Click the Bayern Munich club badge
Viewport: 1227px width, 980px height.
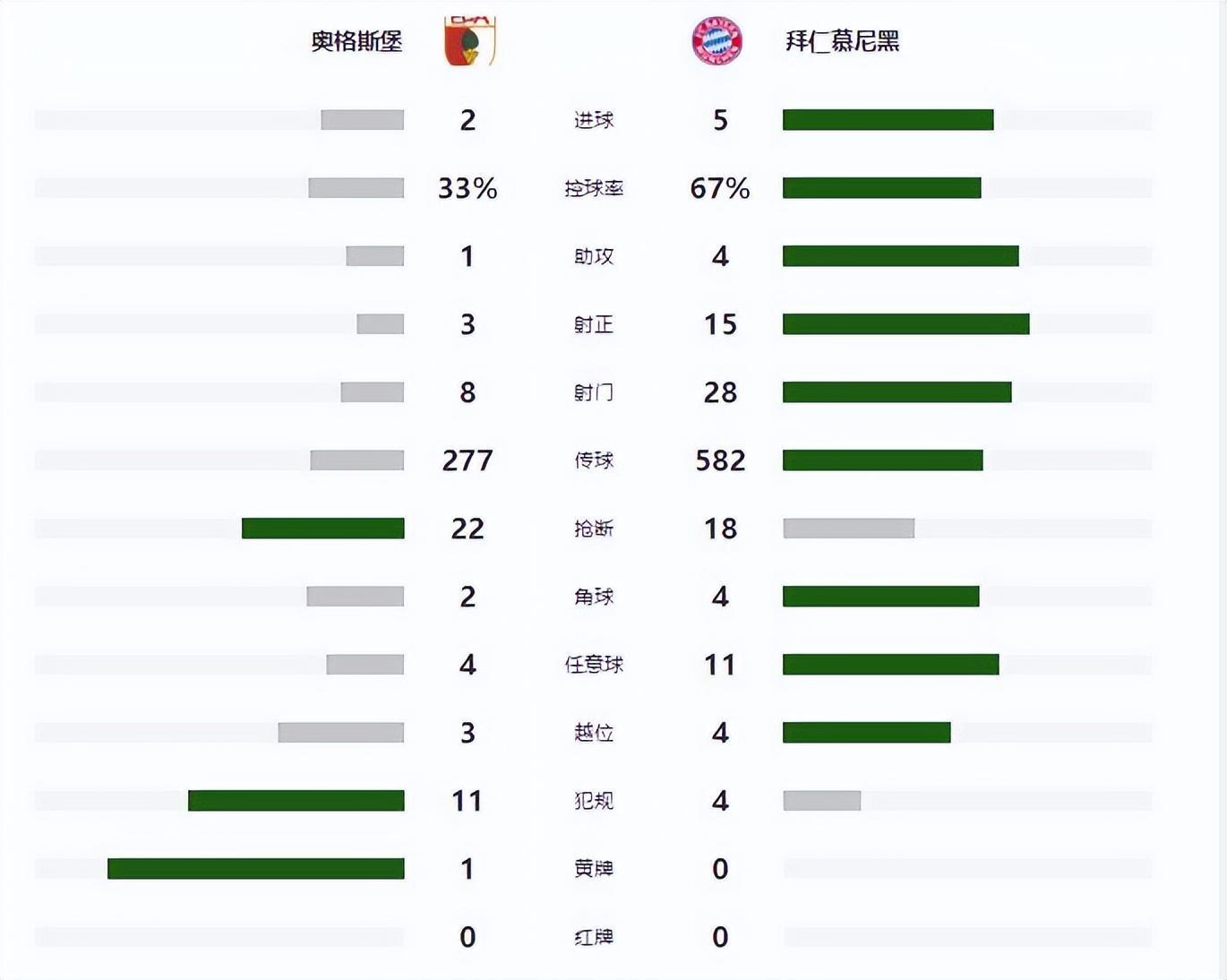tap(716, 40)
